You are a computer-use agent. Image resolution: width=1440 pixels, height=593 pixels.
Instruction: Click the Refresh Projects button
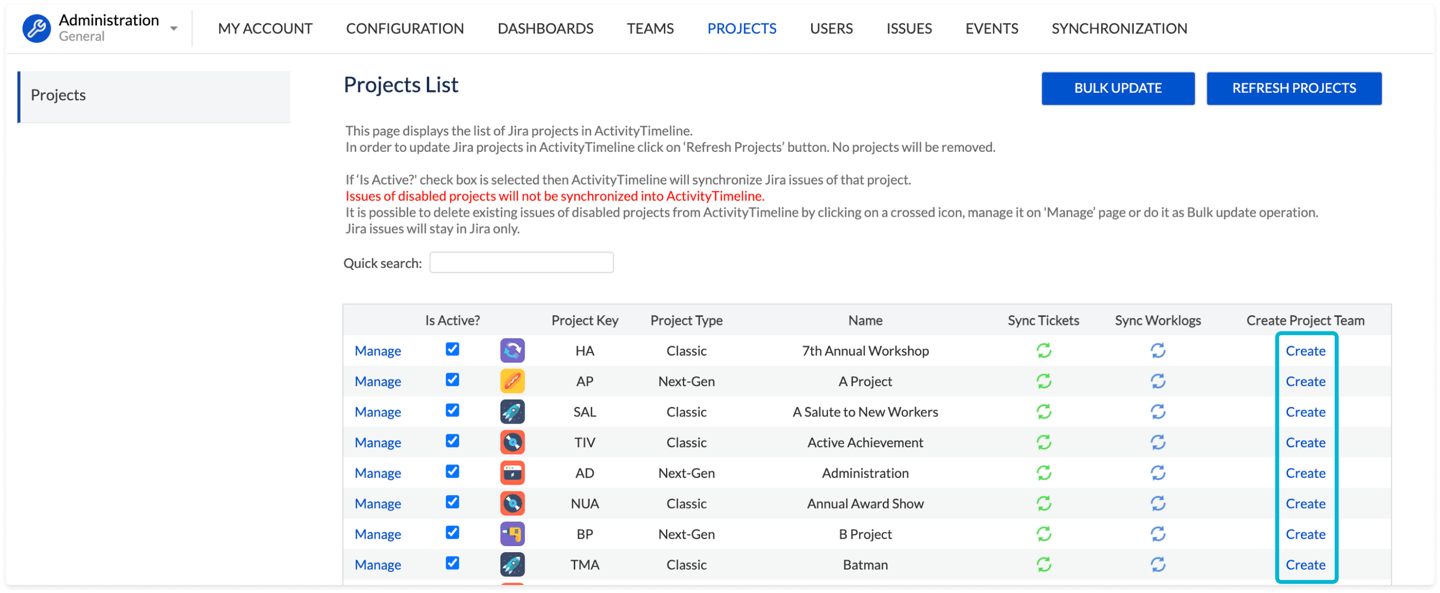coord(1294,88)
